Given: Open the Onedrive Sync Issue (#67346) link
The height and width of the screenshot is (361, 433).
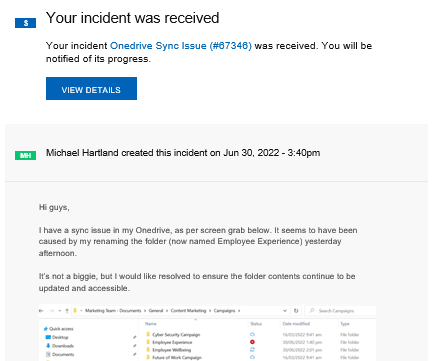Looking at the screenshot, I should coord(181,46).
